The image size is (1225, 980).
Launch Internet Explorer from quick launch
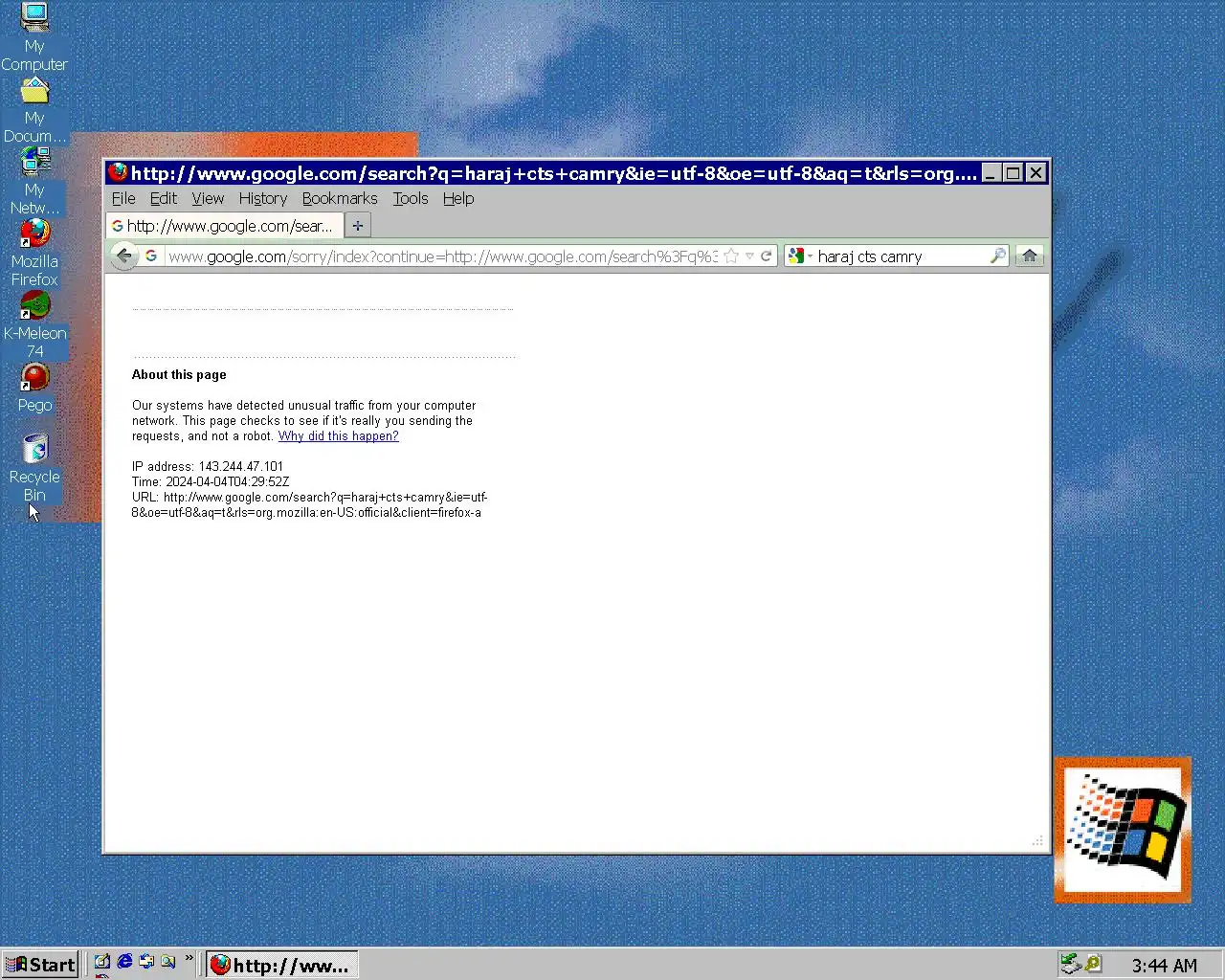pos(124,962)
